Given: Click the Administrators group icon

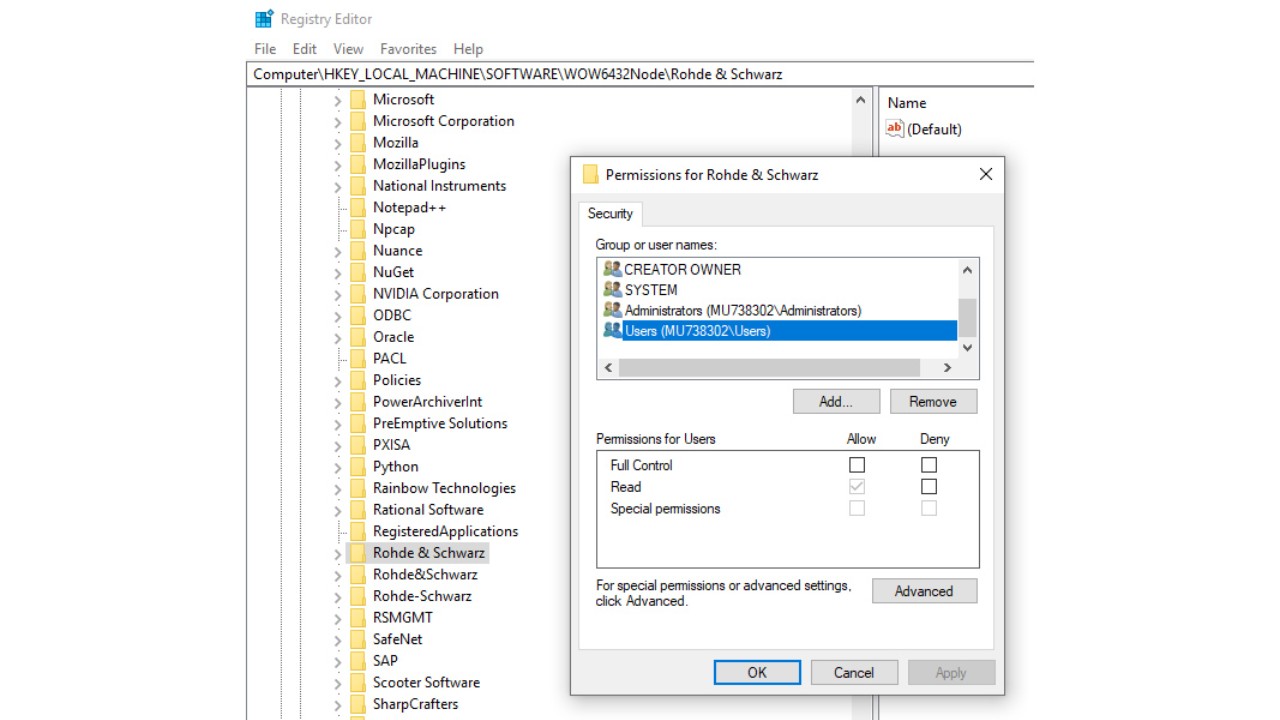Looking at the screenshot, I should (x=612, y=310).
